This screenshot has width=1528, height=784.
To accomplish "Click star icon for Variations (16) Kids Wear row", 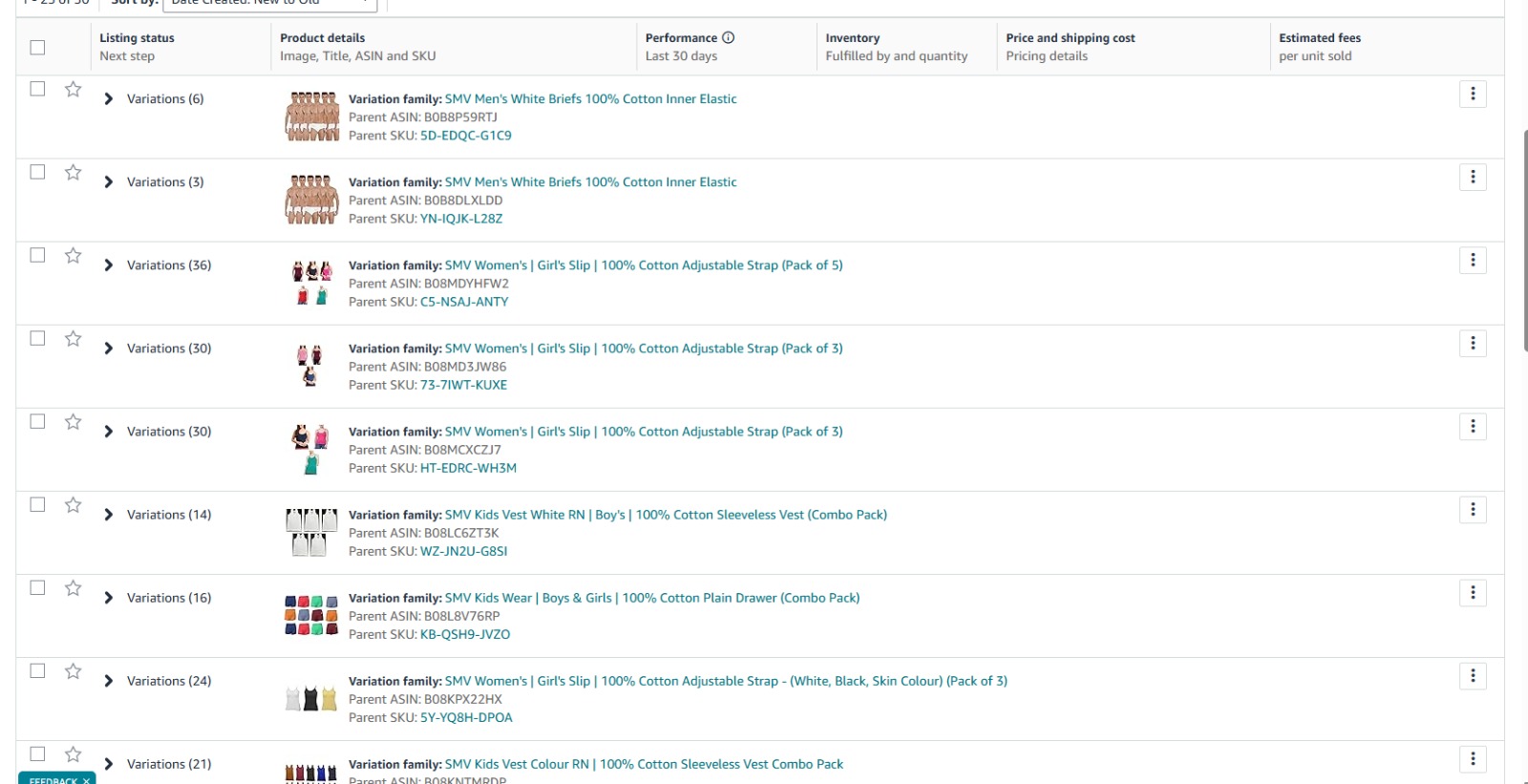I will coord(73,588).
